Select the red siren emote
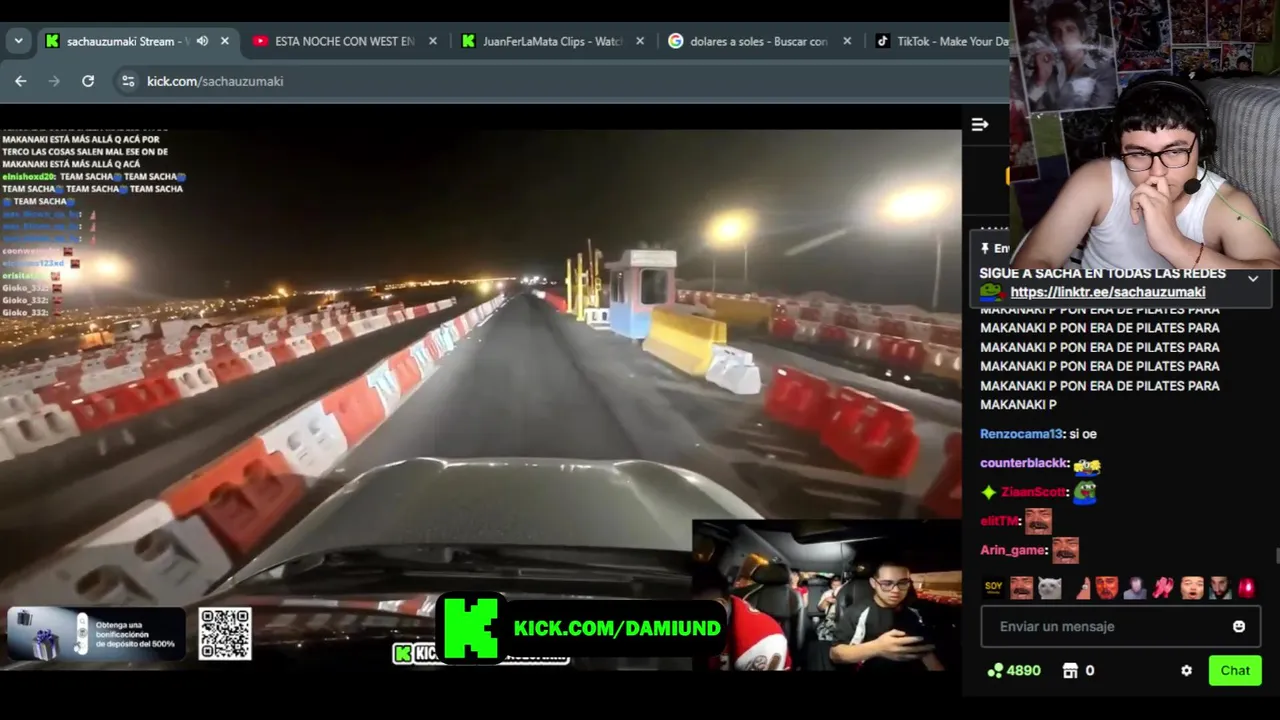 coord(1246,588)
